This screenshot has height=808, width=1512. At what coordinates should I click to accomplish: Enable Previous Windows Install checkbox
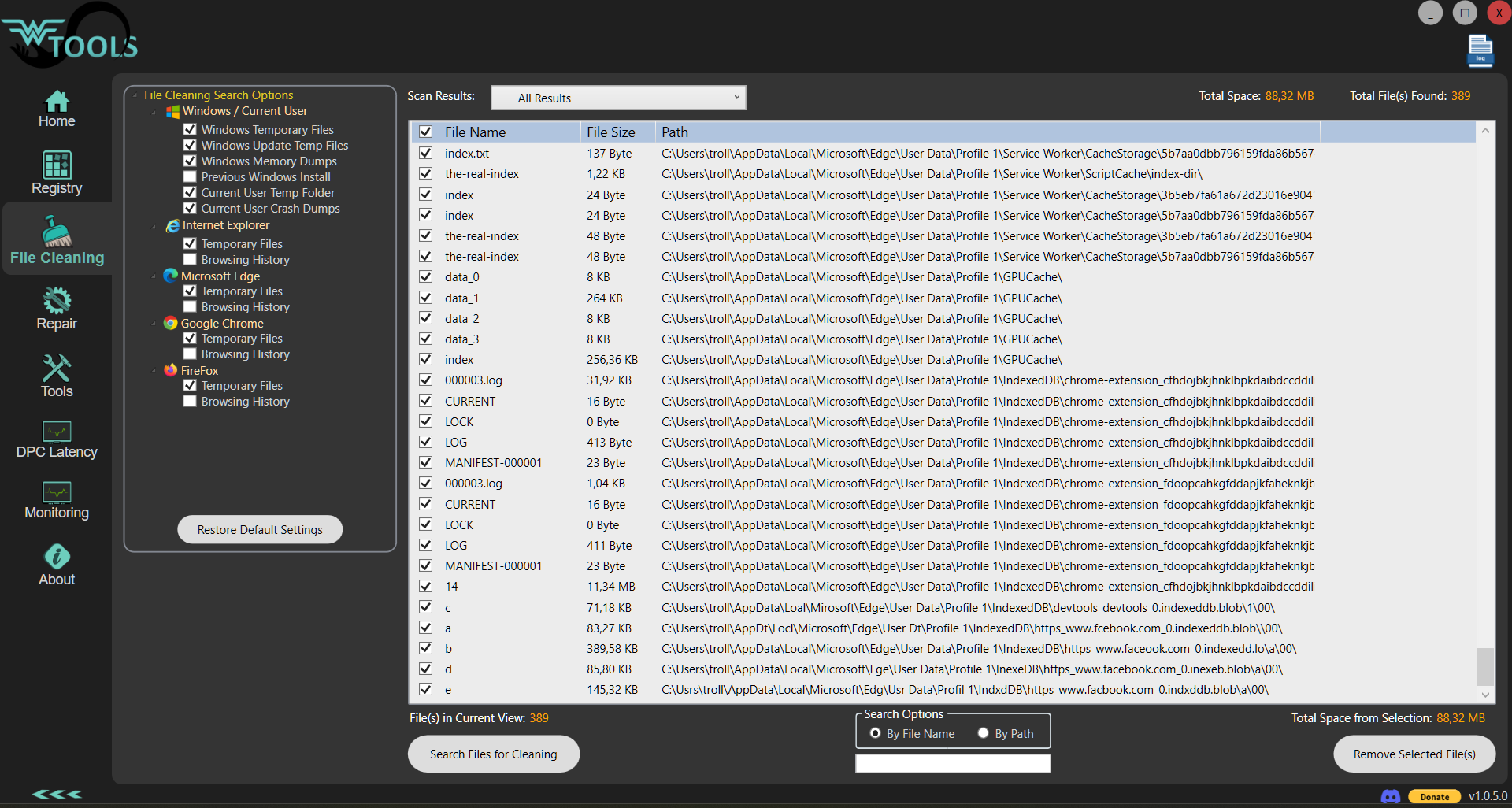coord(190,176)
